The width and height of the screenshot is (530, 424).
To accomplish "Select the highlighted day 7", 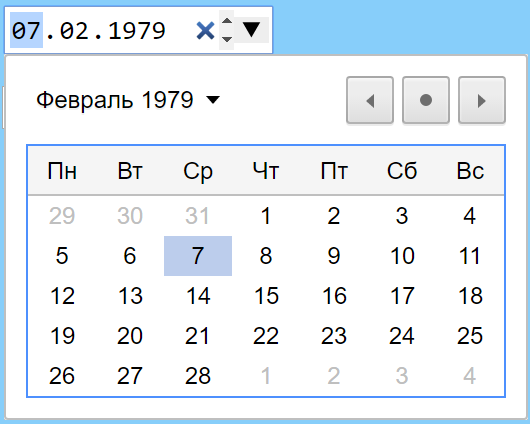I will pyautogui.click(x=198, y=256).
